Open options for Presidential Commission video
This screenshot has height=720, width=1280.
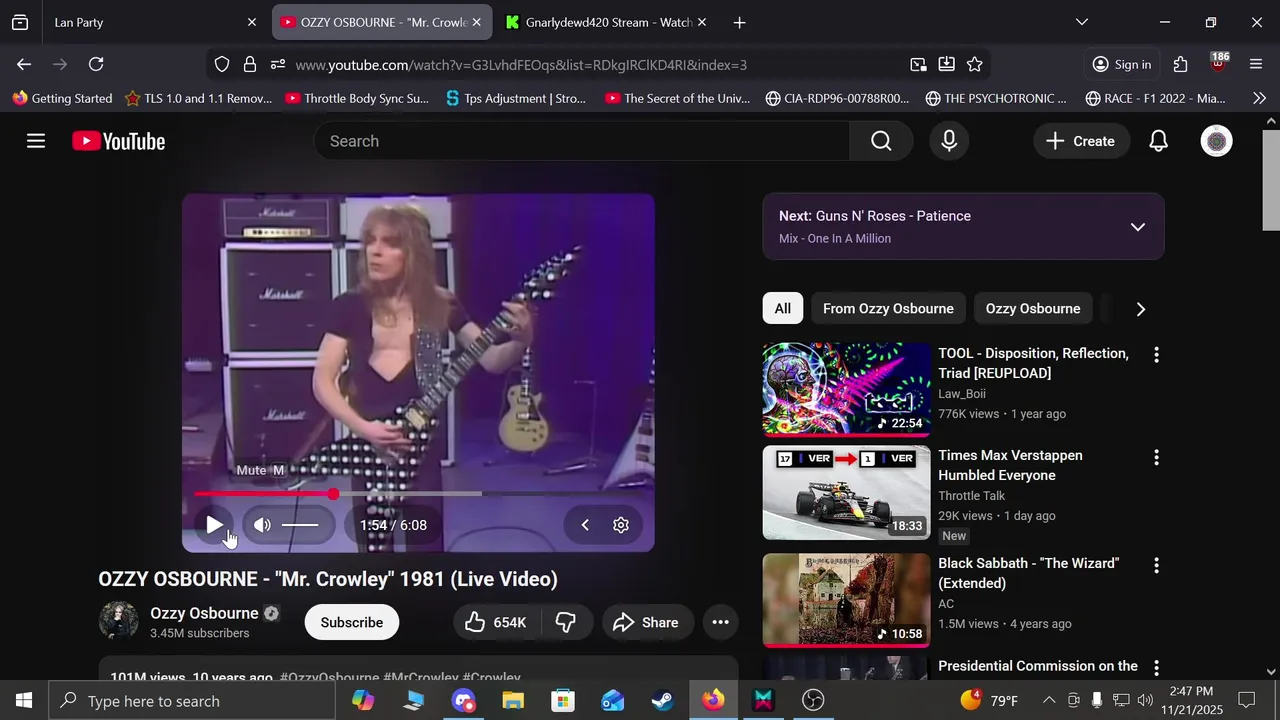[x=1156, y=667]
